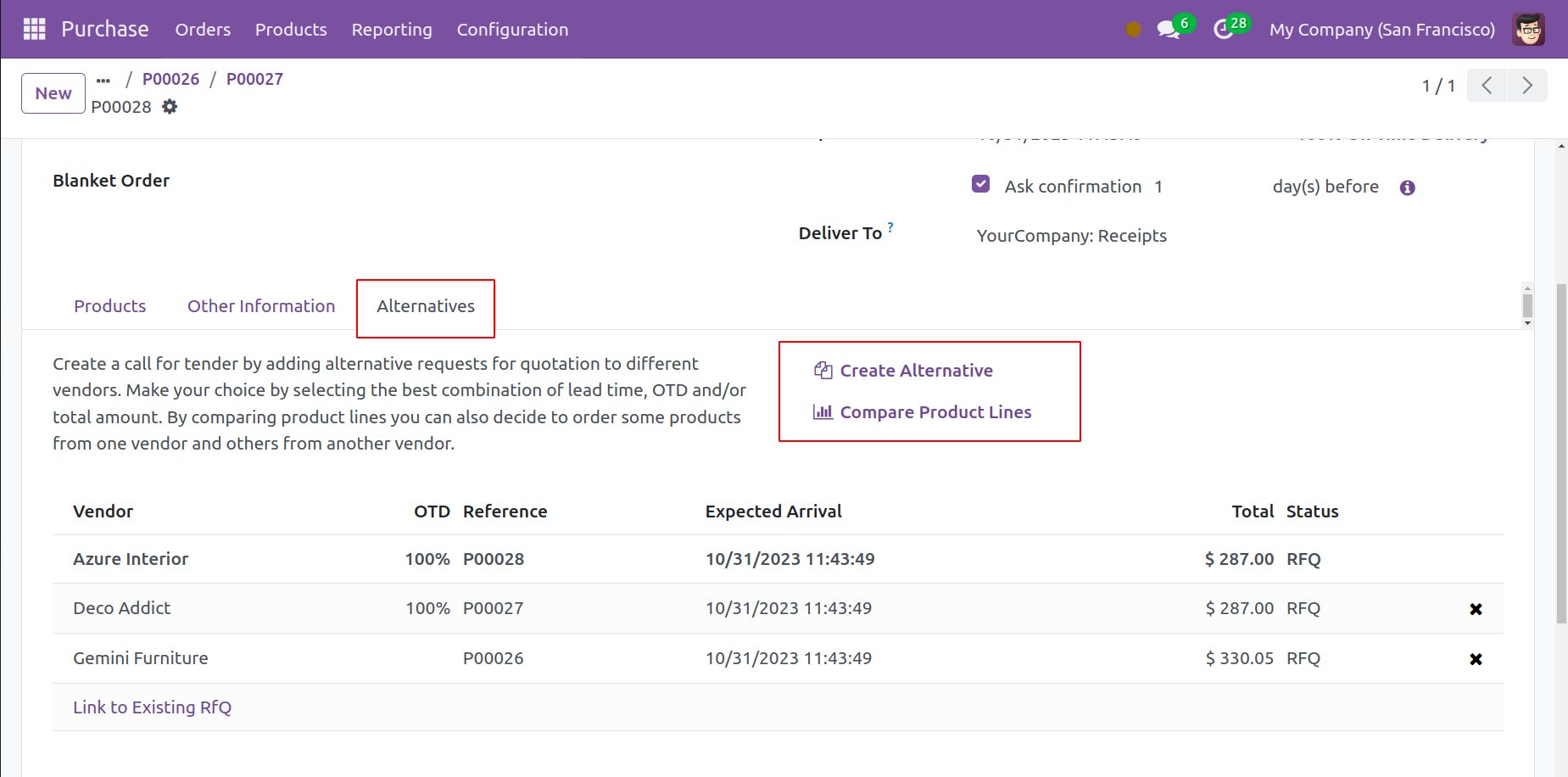Open the user avatar menu
The image size is (1568, 777).
[1528, 30]
